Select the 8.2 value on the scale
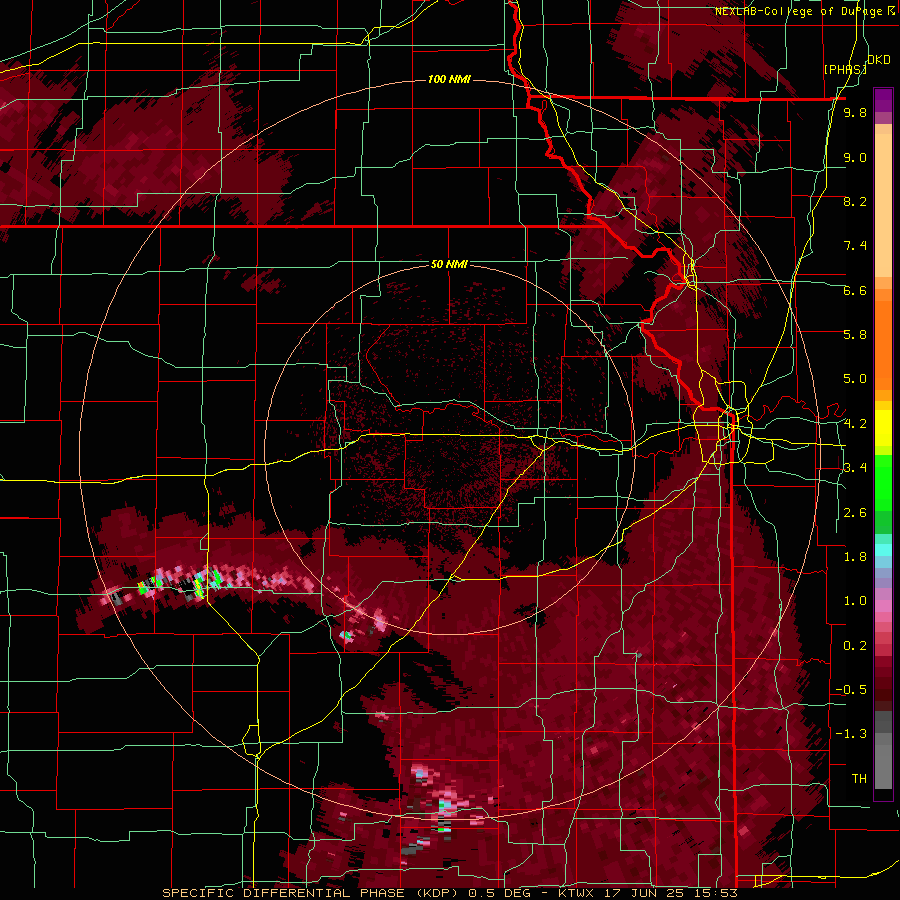 pyautogui.click(x=855, y=201)
